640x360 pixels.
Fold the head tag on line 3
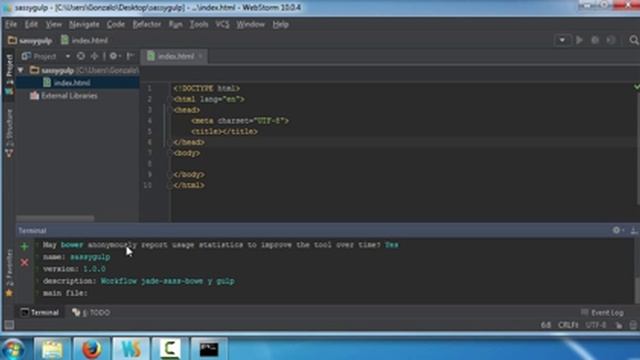pyautogui.click(x=169, y=110)
